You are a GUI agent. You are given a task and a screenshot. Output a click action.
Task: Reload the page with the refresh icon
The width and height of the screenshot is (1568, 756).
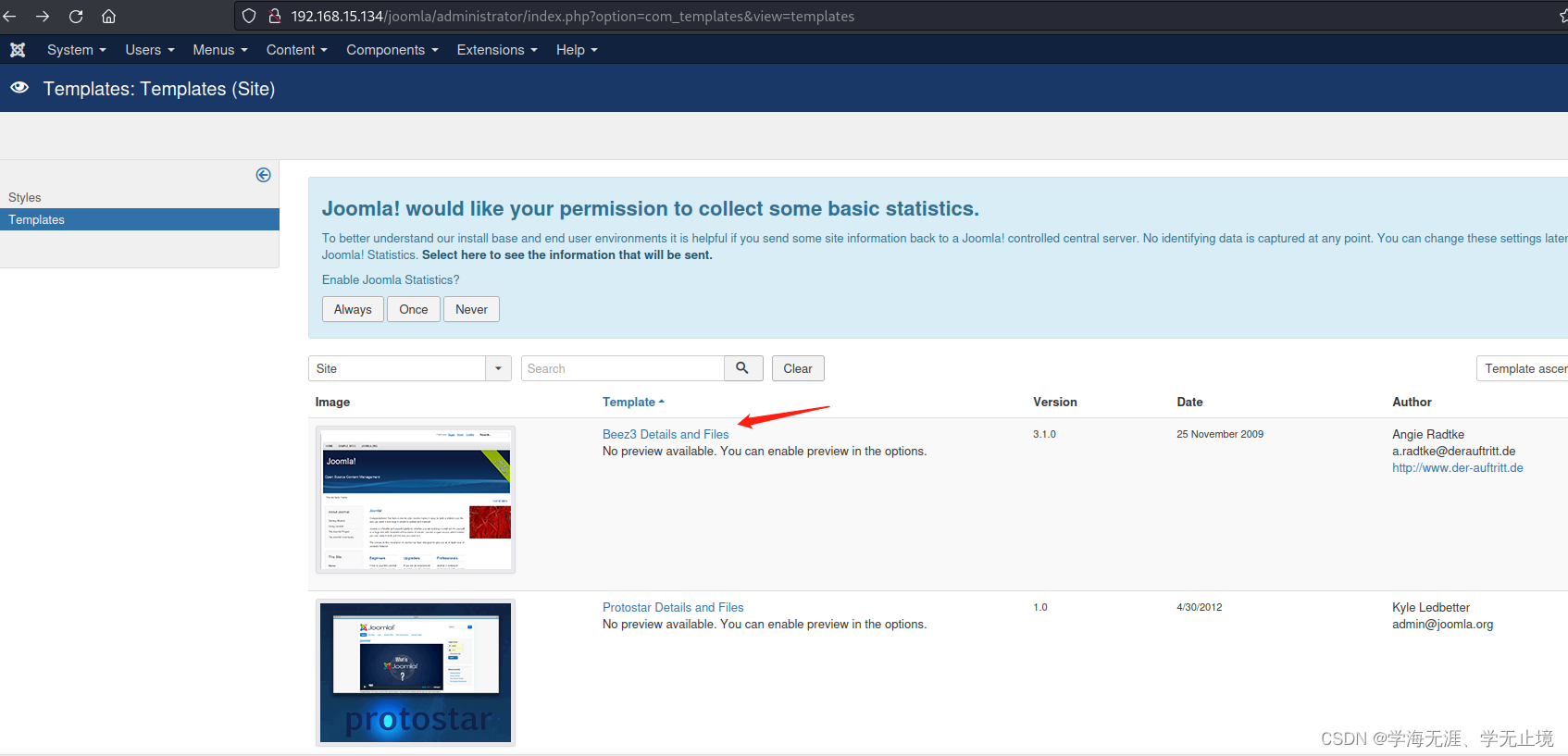tap(76, 17)
